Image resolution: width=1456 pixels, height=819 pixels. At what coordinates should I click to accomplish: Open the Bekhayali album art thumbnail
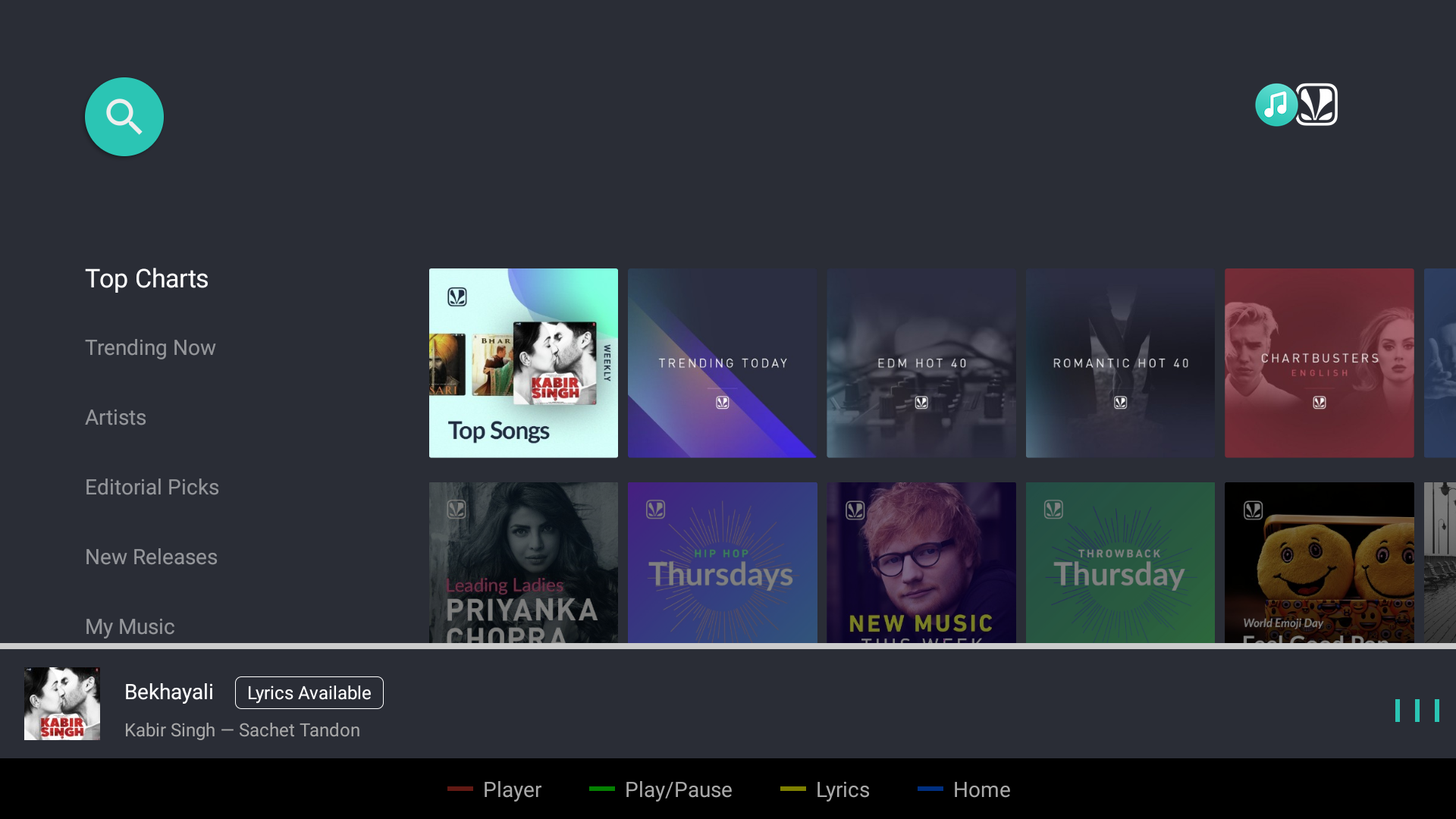62,704
